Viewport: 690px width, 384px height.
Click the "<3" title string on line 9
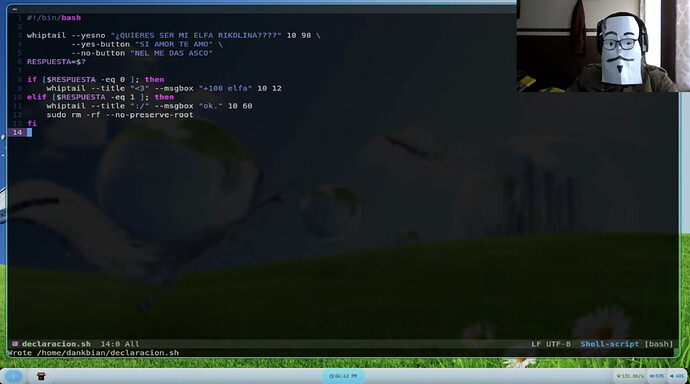tap(139, 88)
